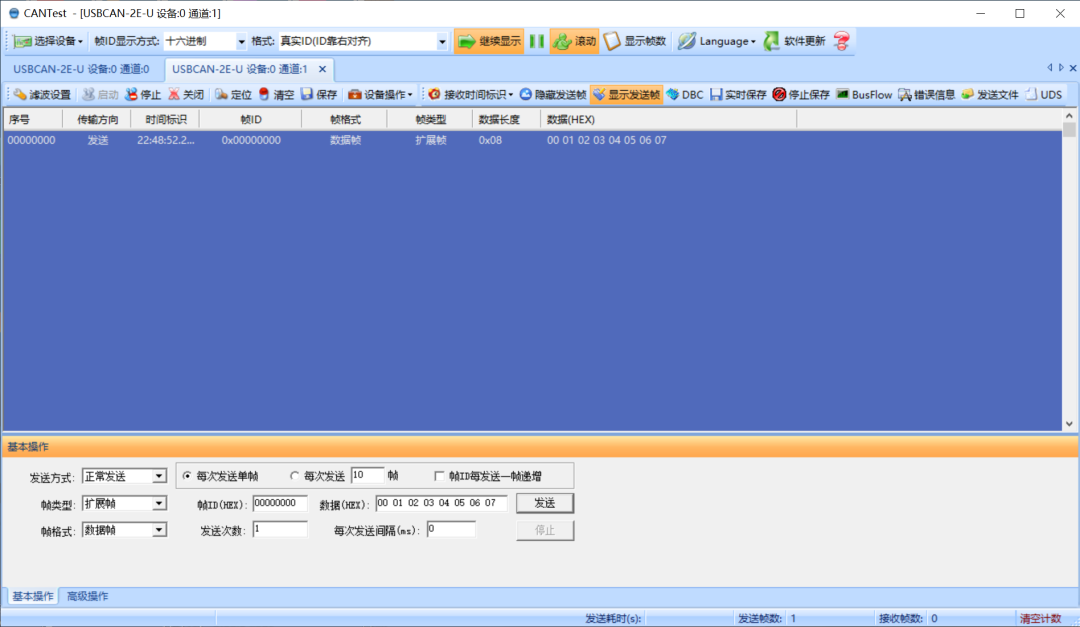Open the 选择设备 device selector

tap(48, 41)
